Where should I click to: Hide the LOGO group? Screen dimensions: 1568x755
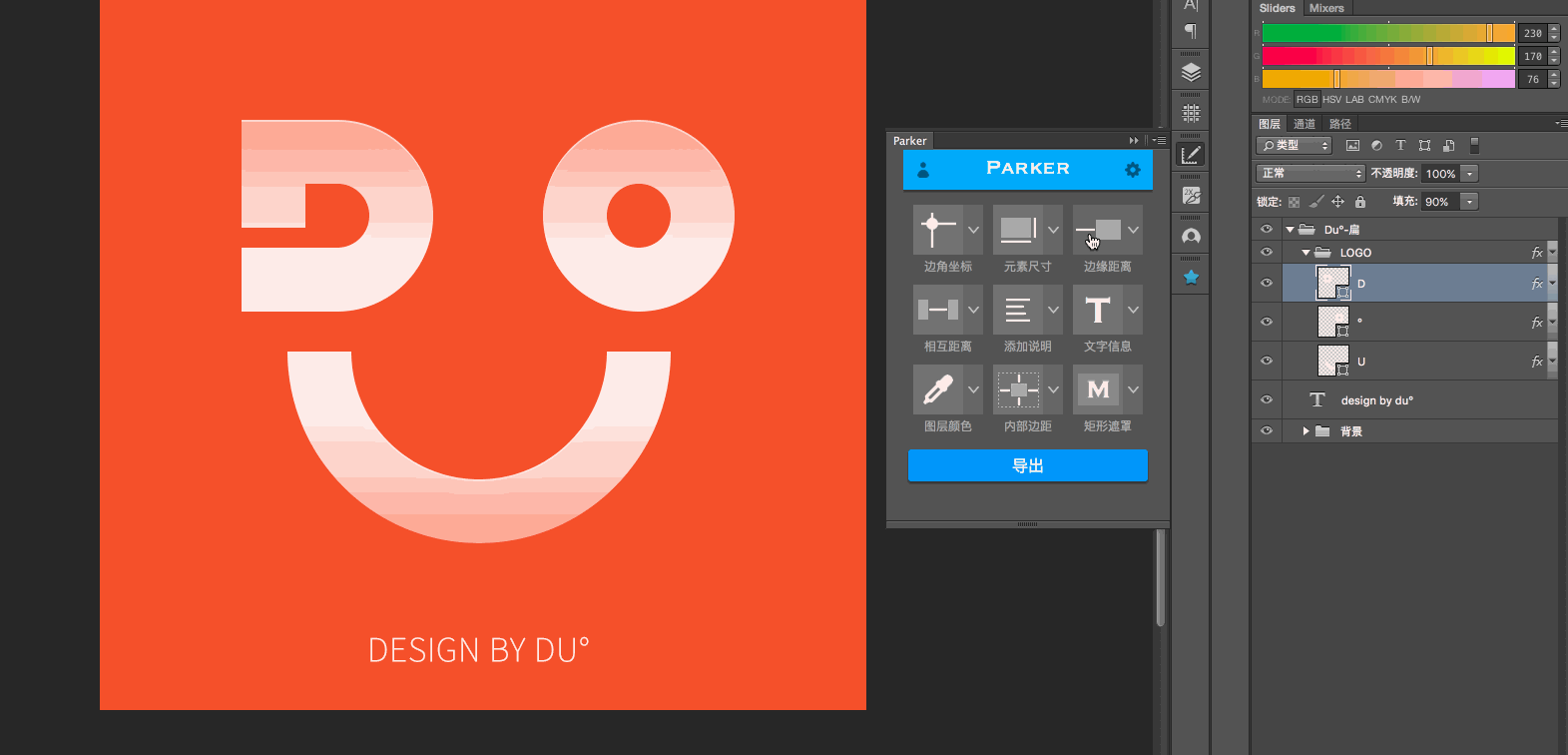tap(1267, 253)
